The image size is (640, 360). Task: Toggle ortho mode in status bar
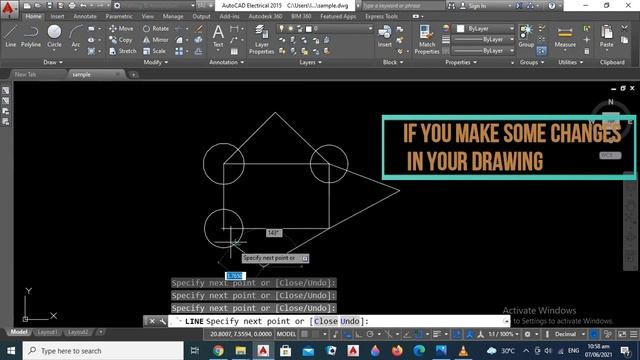[x=358, y=334]
